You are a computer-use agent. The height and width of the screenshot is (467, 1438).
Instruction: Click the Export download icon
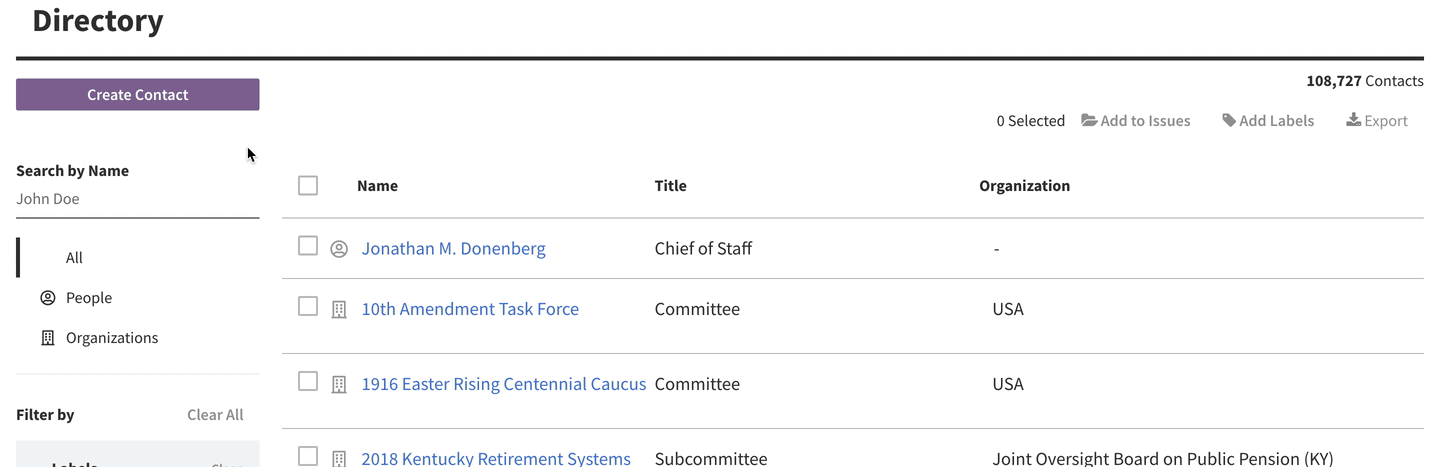point(1353,120)
